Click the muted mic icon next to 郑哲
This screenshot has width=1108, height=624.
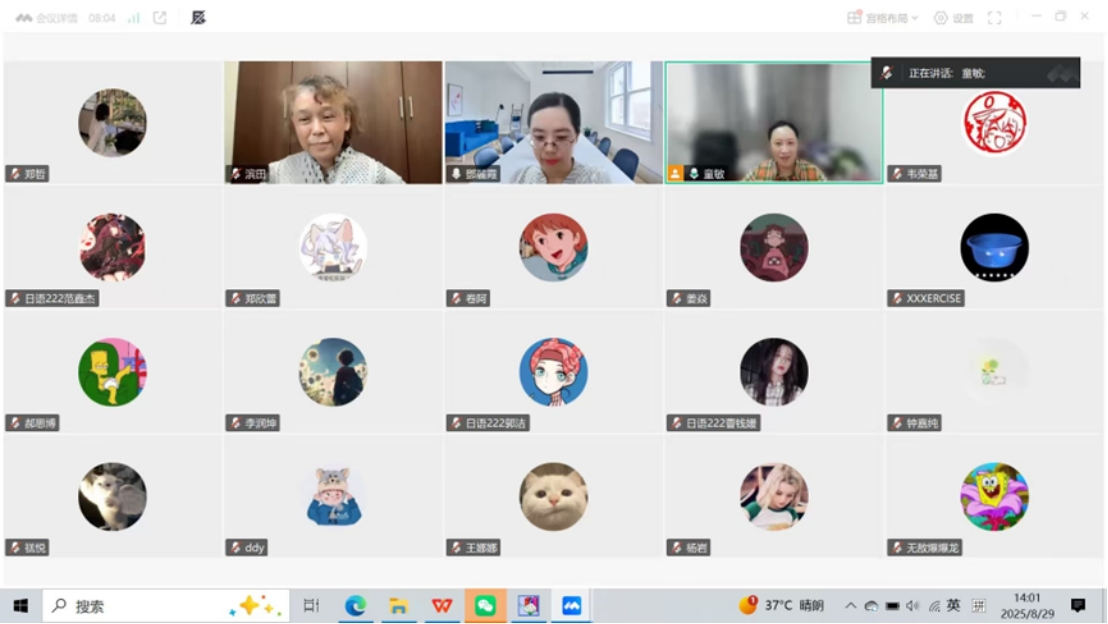[x=15, y=174]
